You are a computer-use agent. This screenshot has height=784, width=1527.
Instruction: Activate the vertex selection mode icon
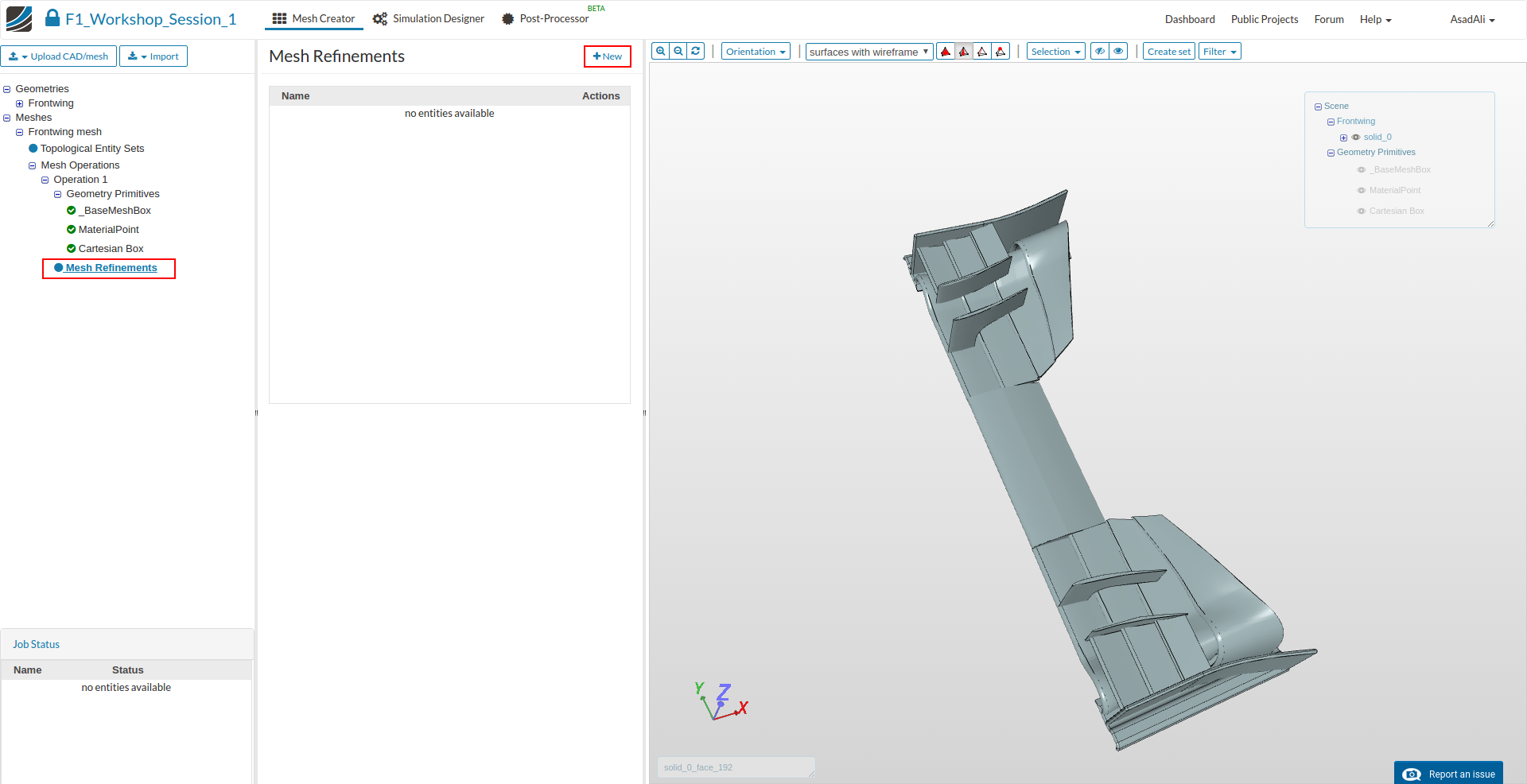(x=1001, y=52)
